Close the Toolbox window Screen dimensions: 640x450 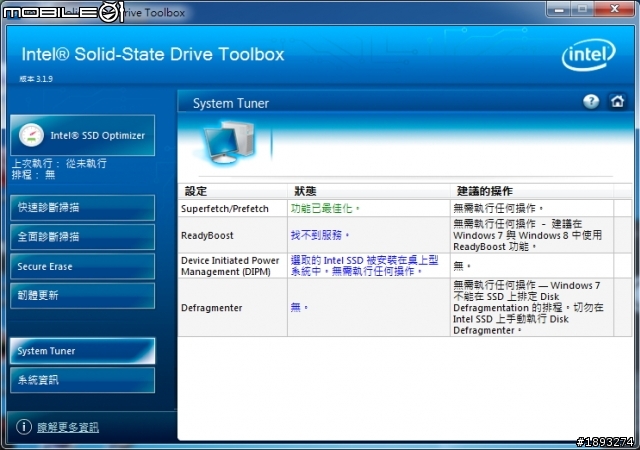tap(614, 9)
